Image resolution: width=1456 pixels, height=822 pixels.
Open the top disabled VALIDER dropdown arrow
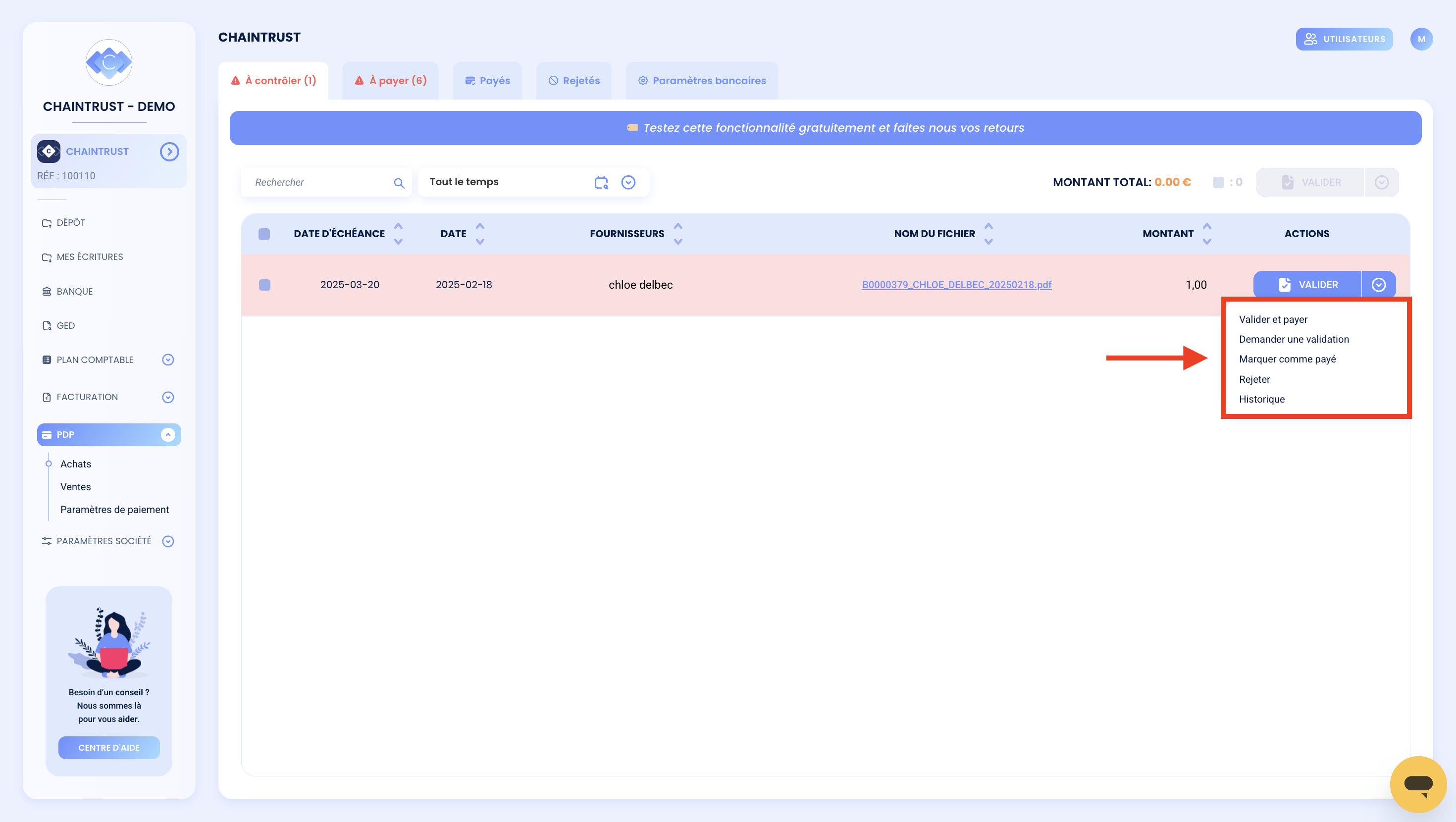(1381, 182)
